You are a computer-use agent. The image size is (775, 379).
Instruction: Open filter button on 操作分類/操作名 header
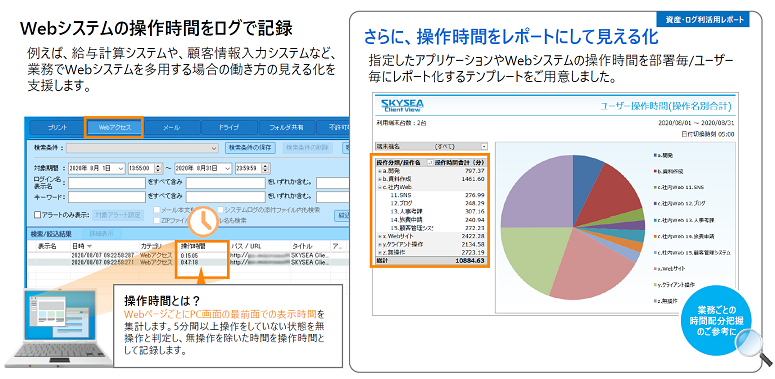coord(430,162)
